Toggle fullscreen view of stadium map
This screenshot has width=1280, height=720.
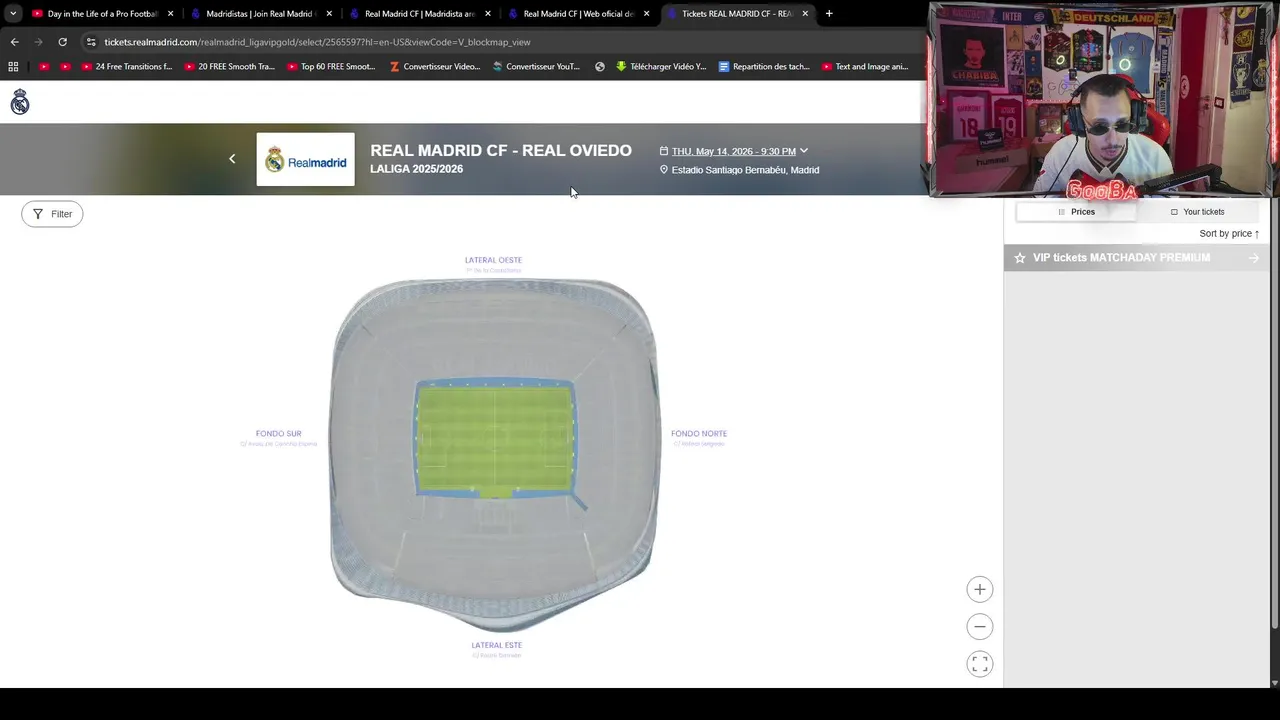tap(980, 664)
